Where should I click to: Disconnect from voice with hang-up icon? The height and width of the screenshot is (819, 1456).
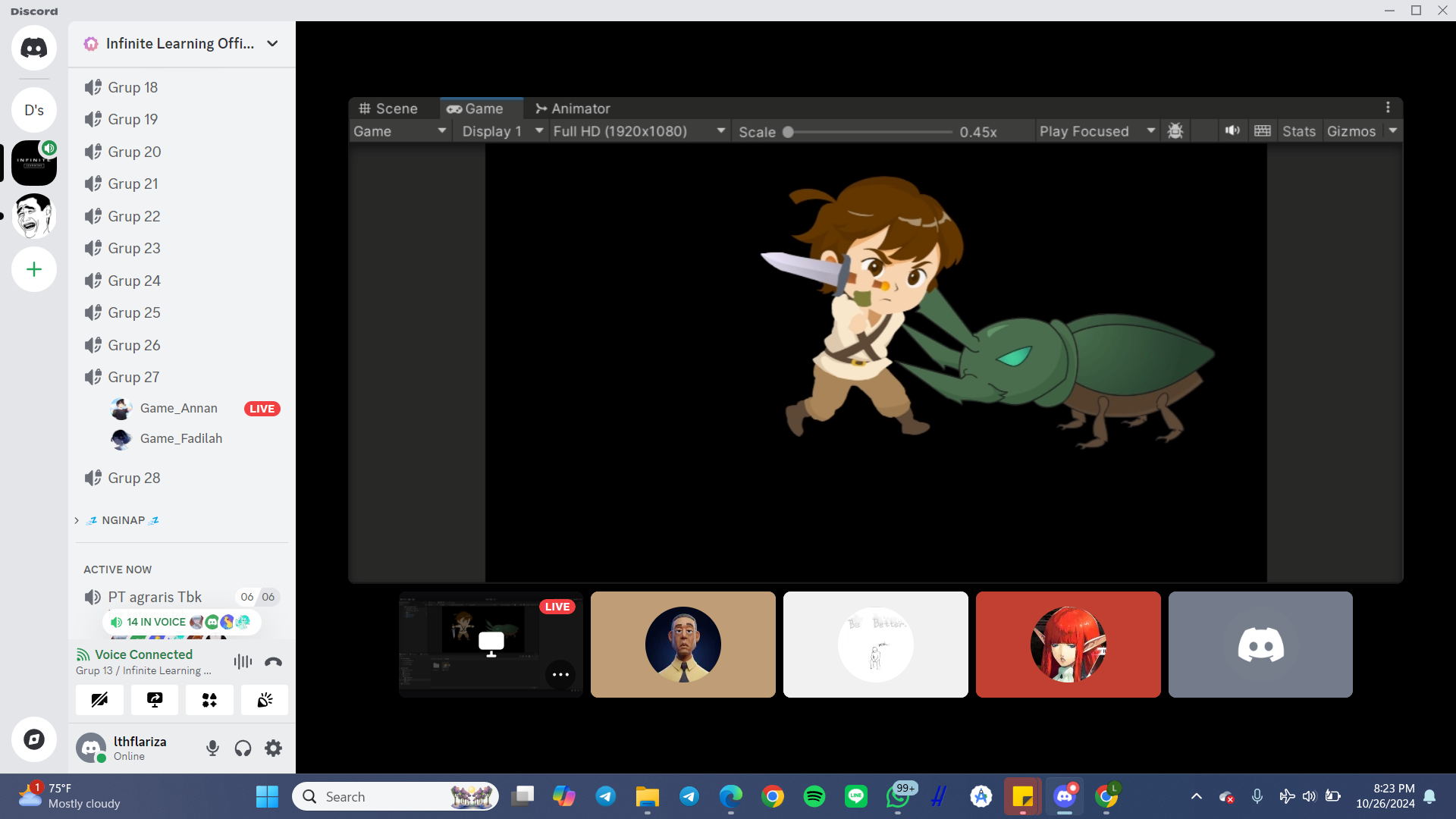point(274,662)
